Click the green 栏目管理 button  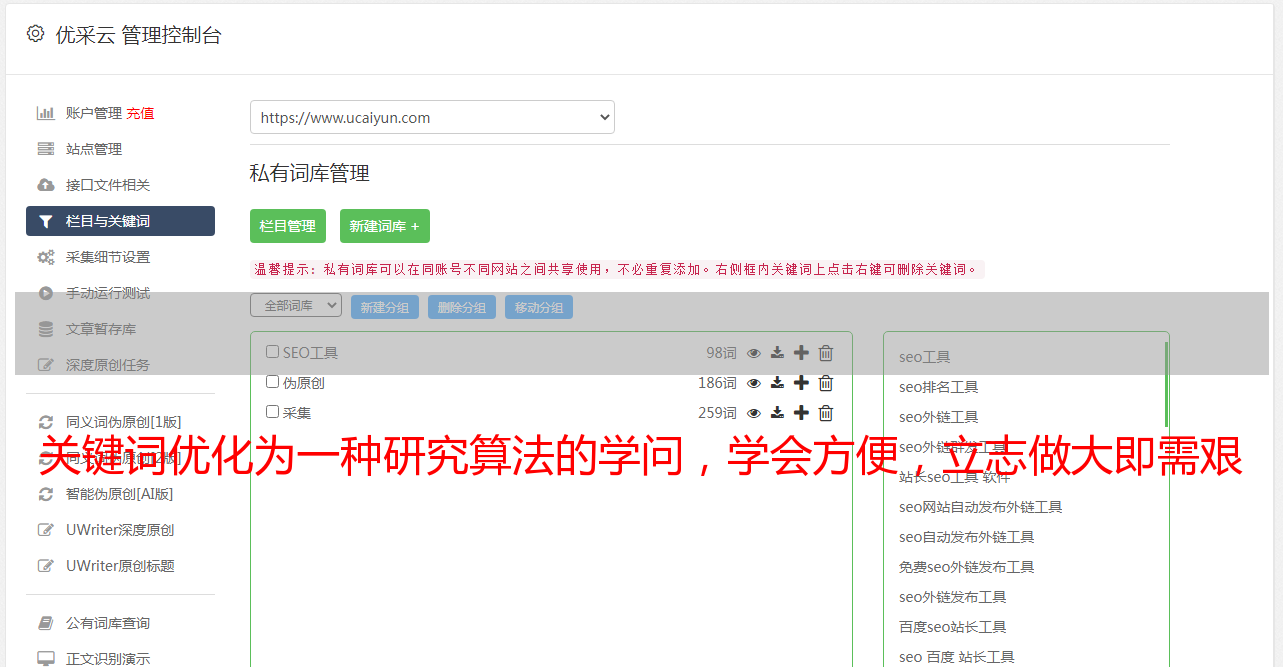pyautogui.click(x=288, y=226)
